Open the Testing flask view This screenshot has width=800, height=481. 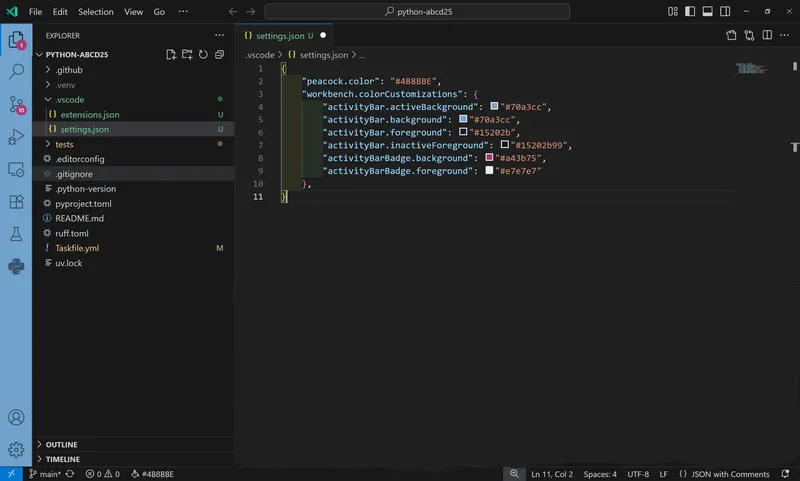(x=16, y=234)
